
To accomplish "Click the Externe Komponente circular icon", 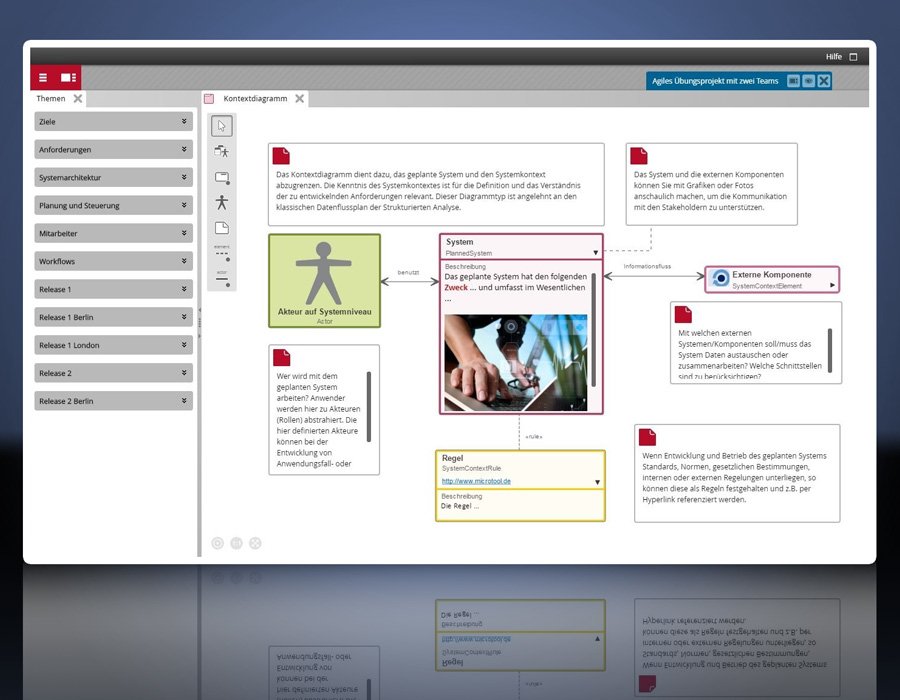I will (720, 278).
